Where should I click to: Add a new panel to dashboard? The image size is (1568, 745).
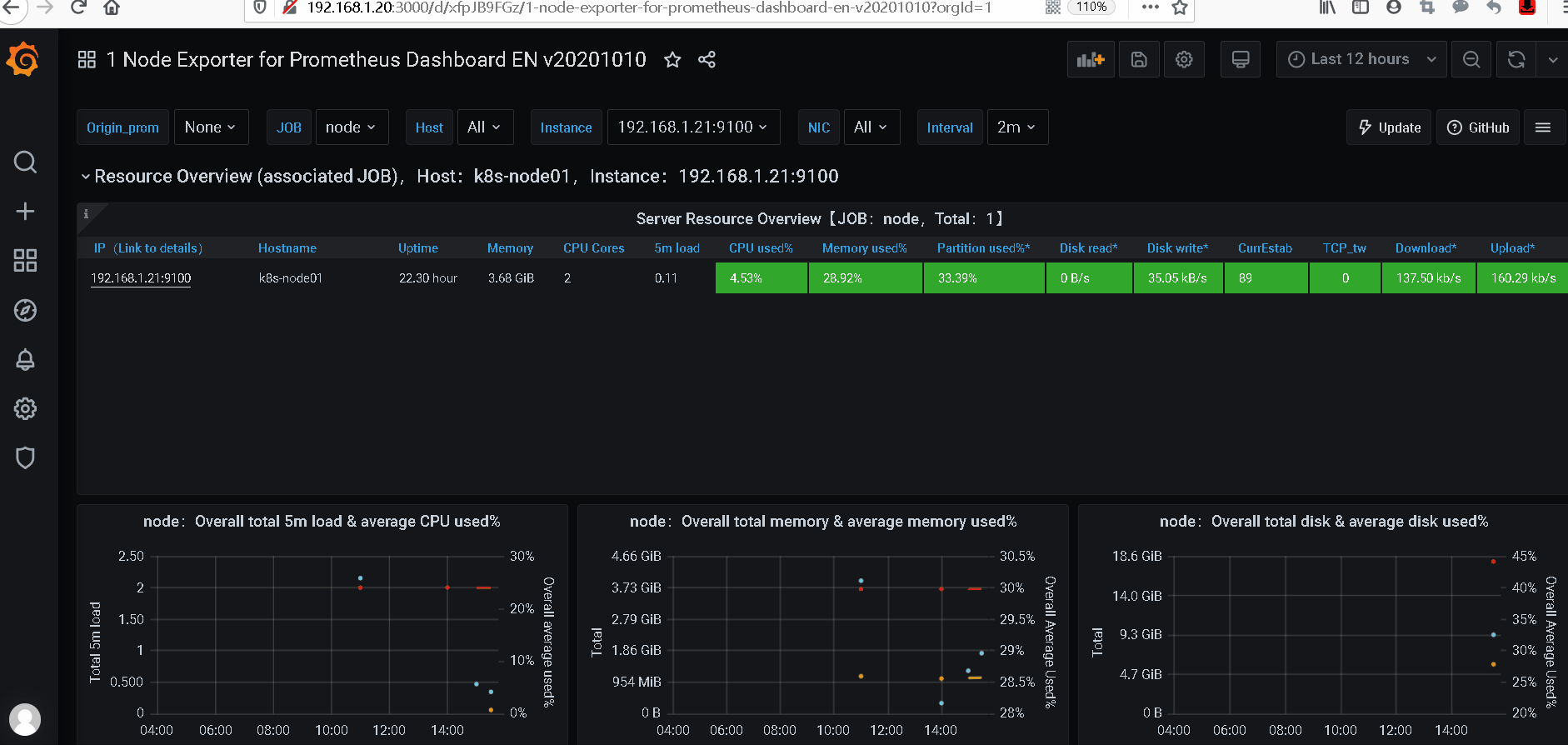click(x=1091, y=59)
